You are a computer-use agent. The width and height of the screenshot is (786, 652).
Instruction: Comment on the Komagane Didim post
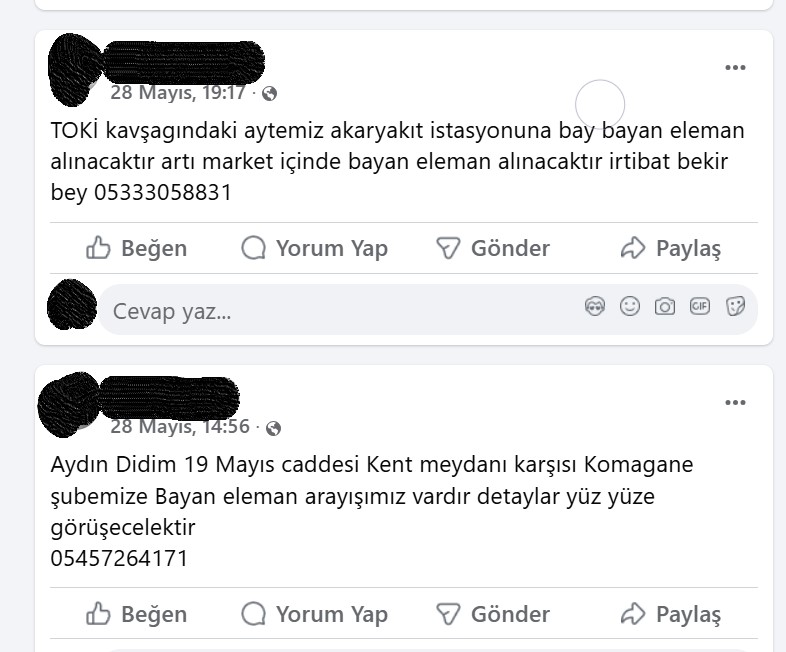(x=314, y=614)
